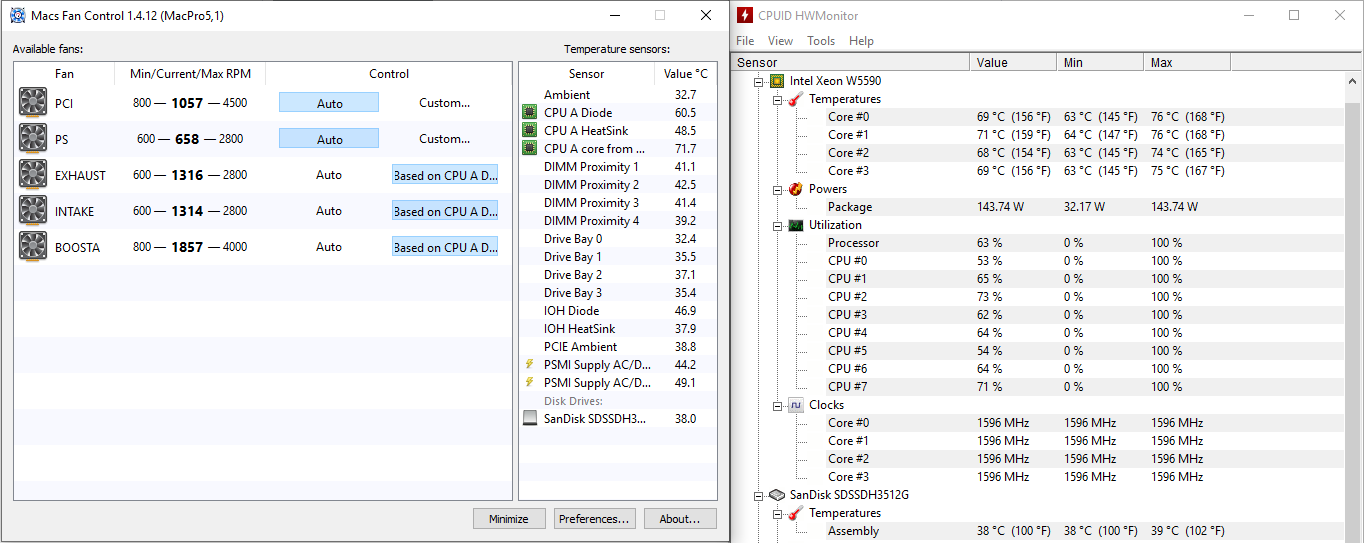Open the Tools menu in HWMonitor
This screenshot has height=543, width=1364.
tap(821, 41)
